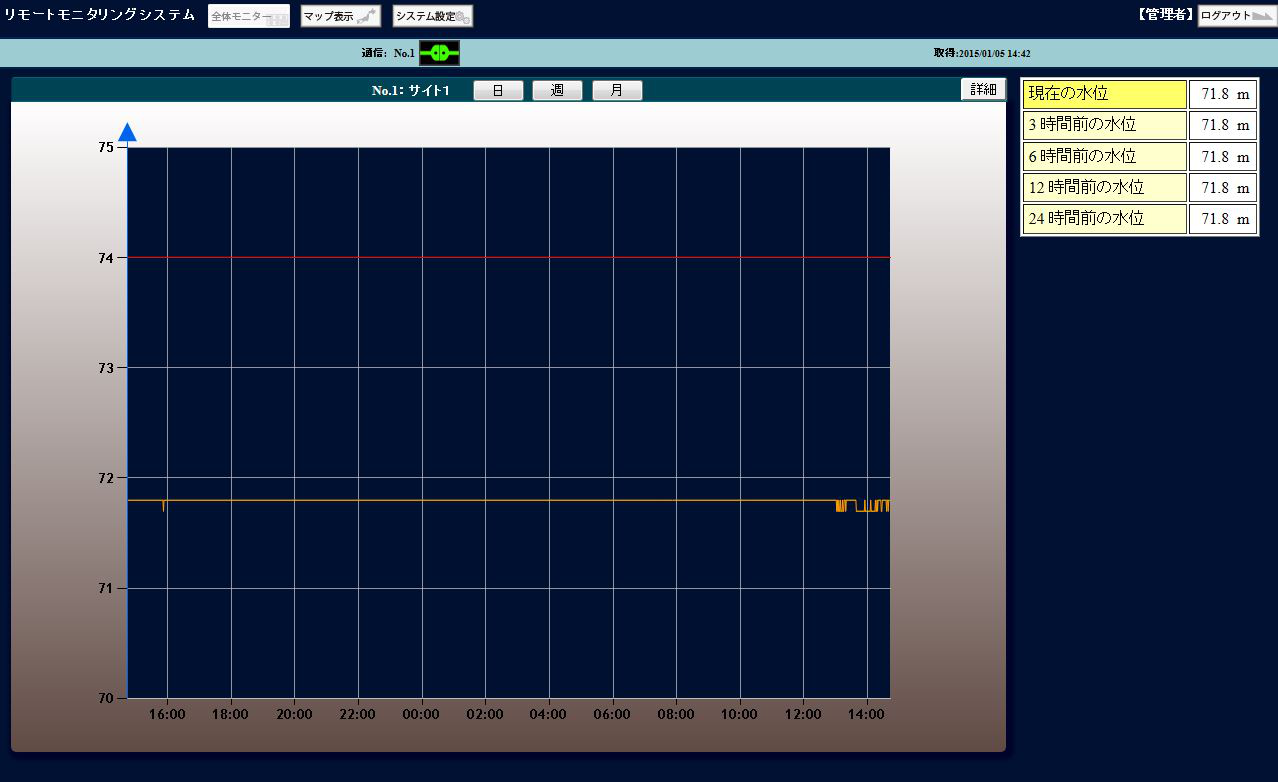
Task: Select the 24 時間前の水位 row label
Action: pyautogui.click(x=1104, y=218)
